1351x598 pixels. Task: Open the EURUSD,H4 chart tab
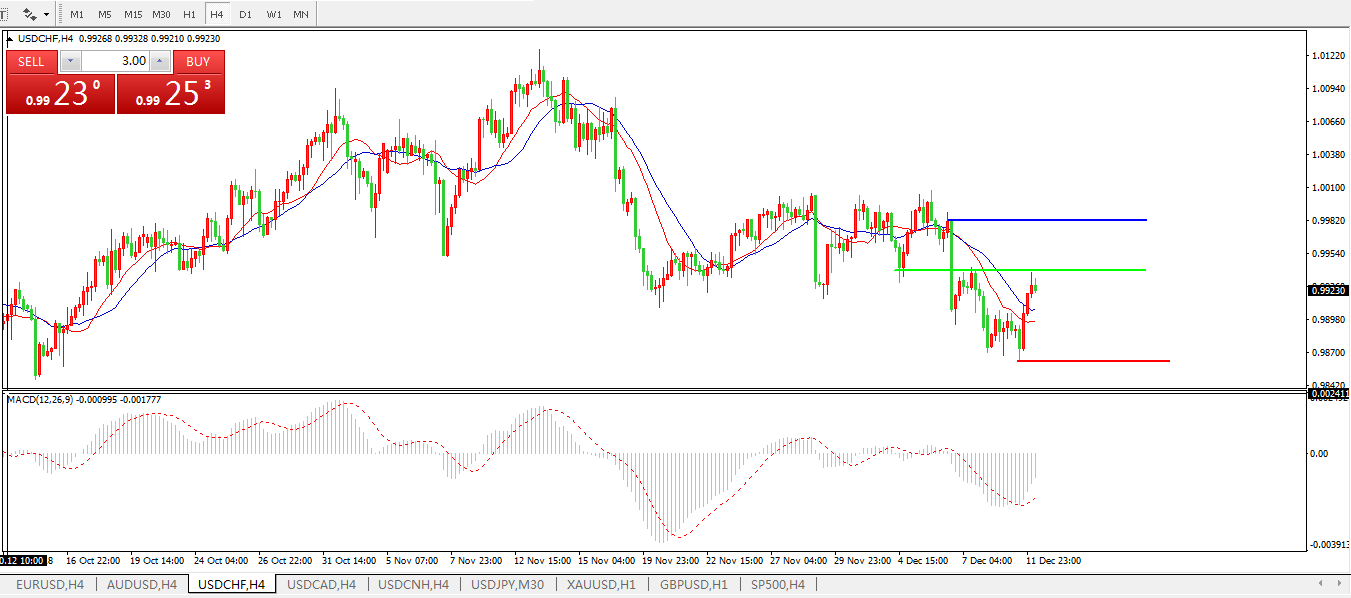click(x=50, y=584)
